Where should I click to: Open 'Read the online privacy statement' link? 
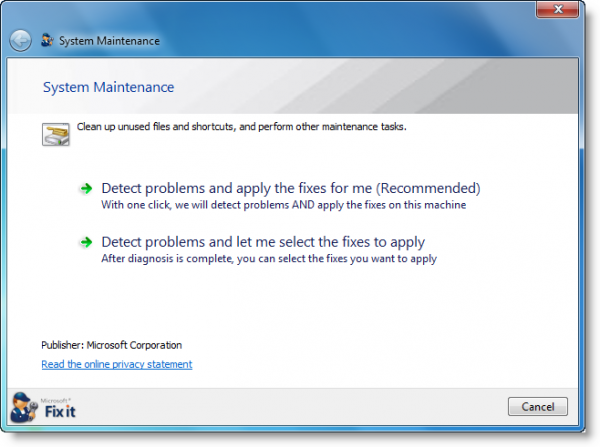coord(117,364)
